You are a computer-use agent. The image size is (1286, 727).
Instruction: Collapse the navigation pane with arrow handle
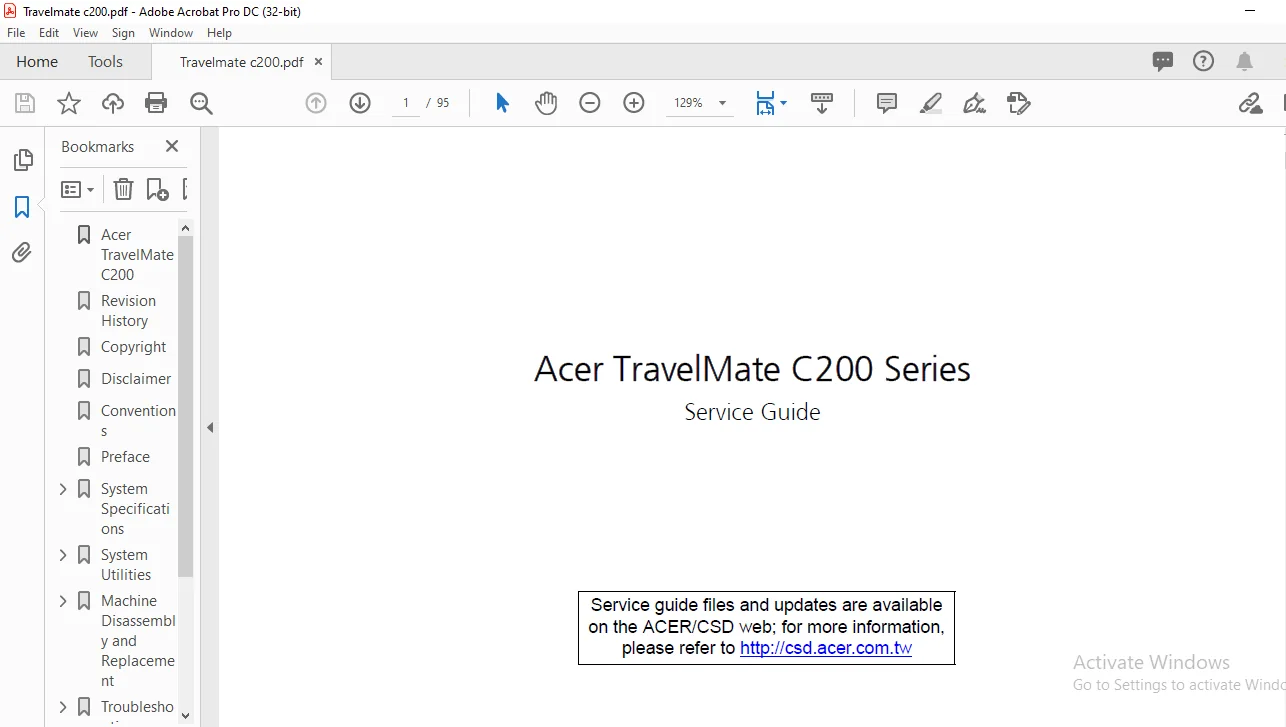point(210,427)
